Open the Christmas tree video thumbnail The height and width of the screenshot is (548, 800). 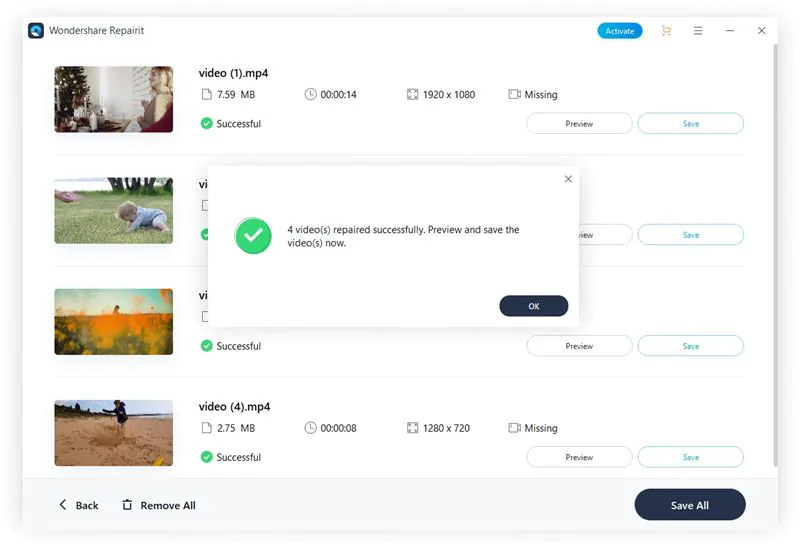(113, 99)
